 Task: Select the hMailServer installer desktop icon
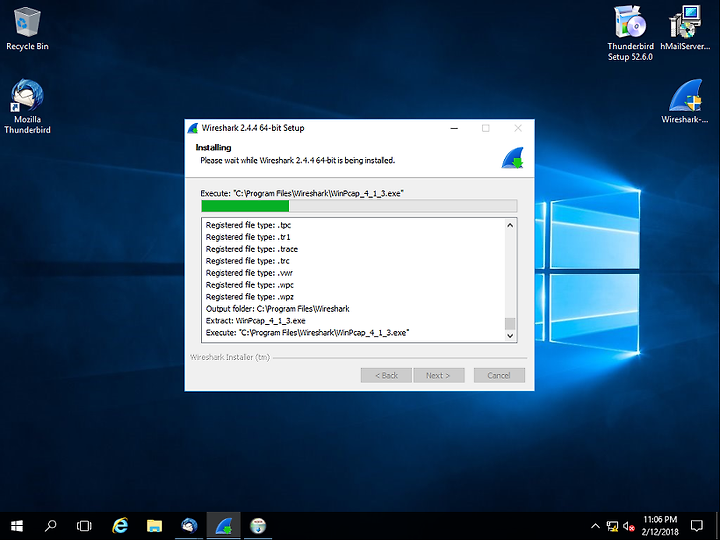tap(685, 28)
